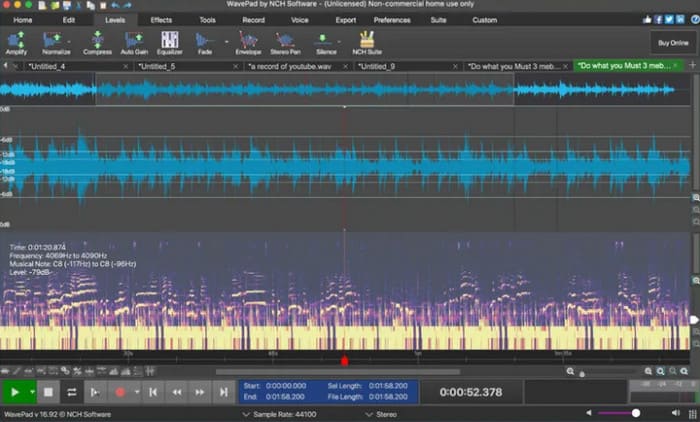Apply the Auto Gain tool
This screenshot has height=422, width=700.
pos(134,40)
